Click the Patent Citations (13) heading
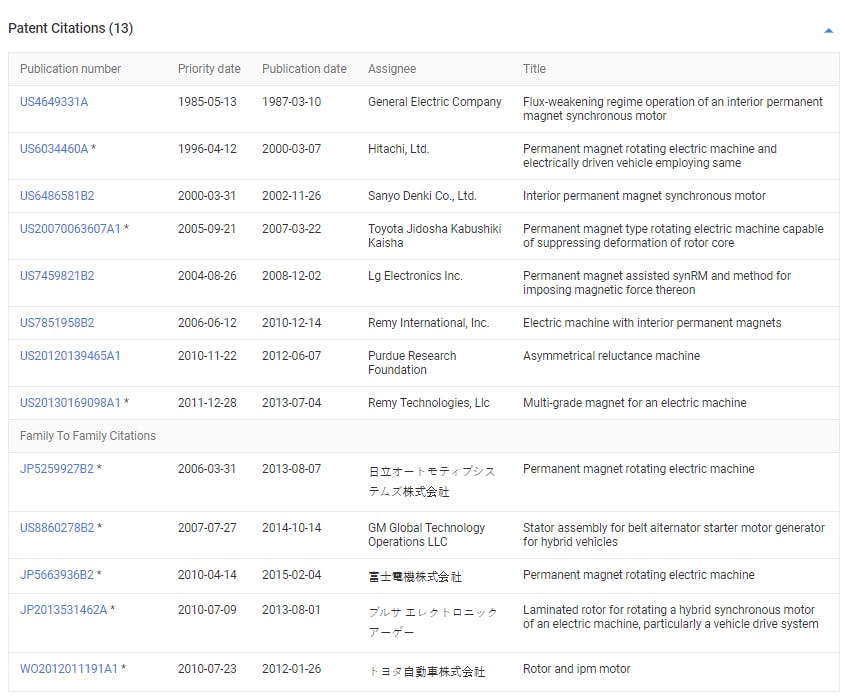845x696 pixels. pyautogui.click(x=70, y=28)
